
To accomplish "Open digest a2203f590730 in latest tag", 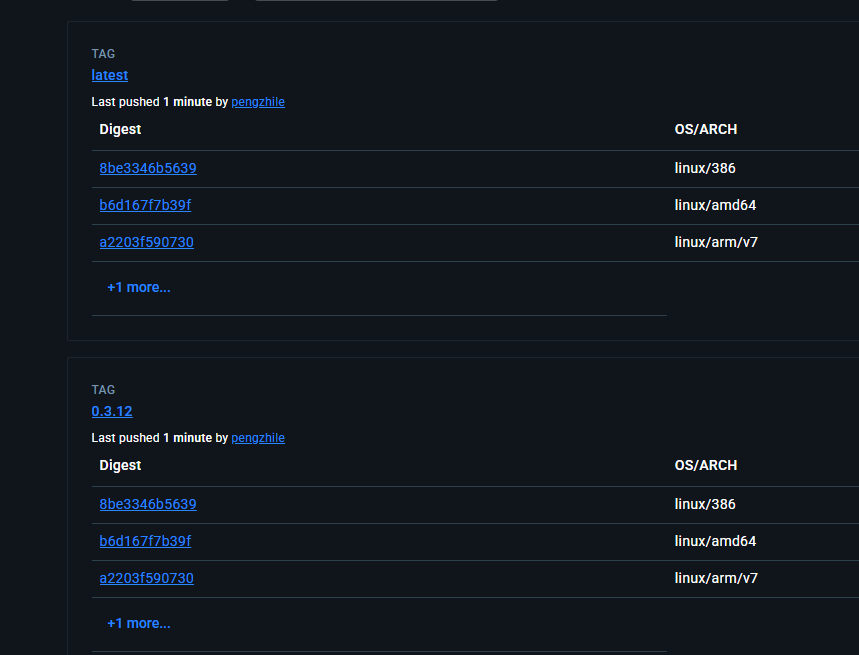I will (x=146, y=242).
